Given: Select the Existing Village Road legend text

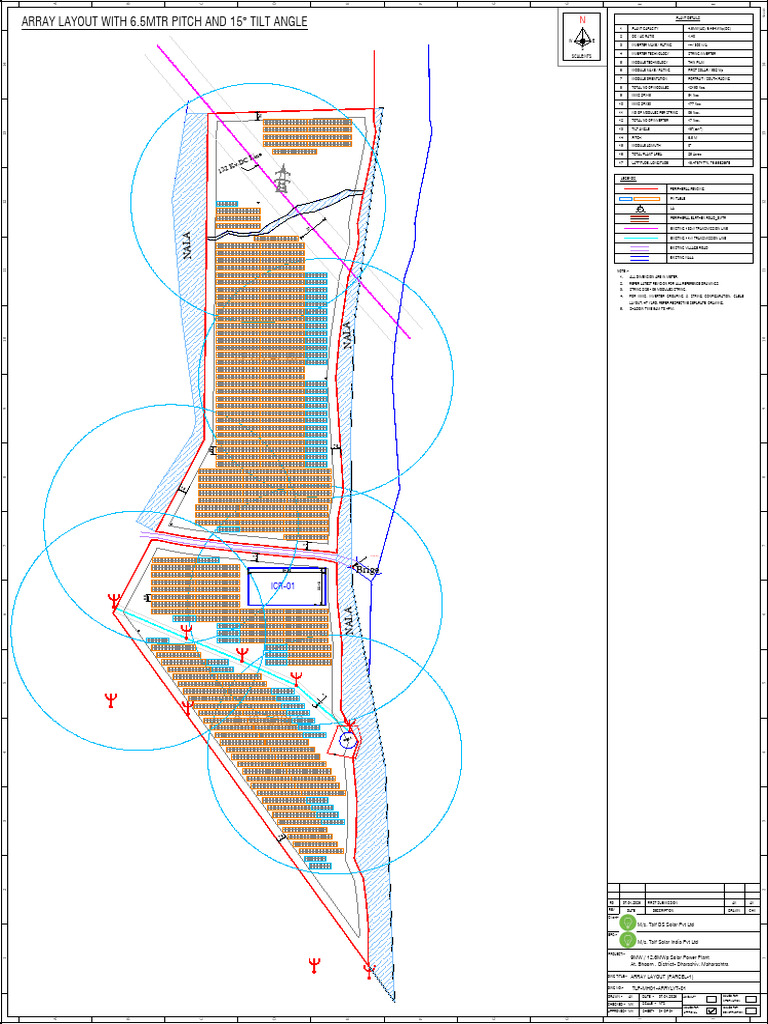Looking at the screenshot, I should pyautogui.click(x=689, y=248).
